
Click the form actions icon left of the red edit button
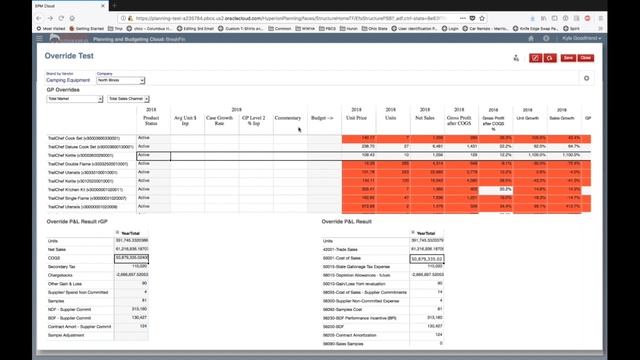516,58
